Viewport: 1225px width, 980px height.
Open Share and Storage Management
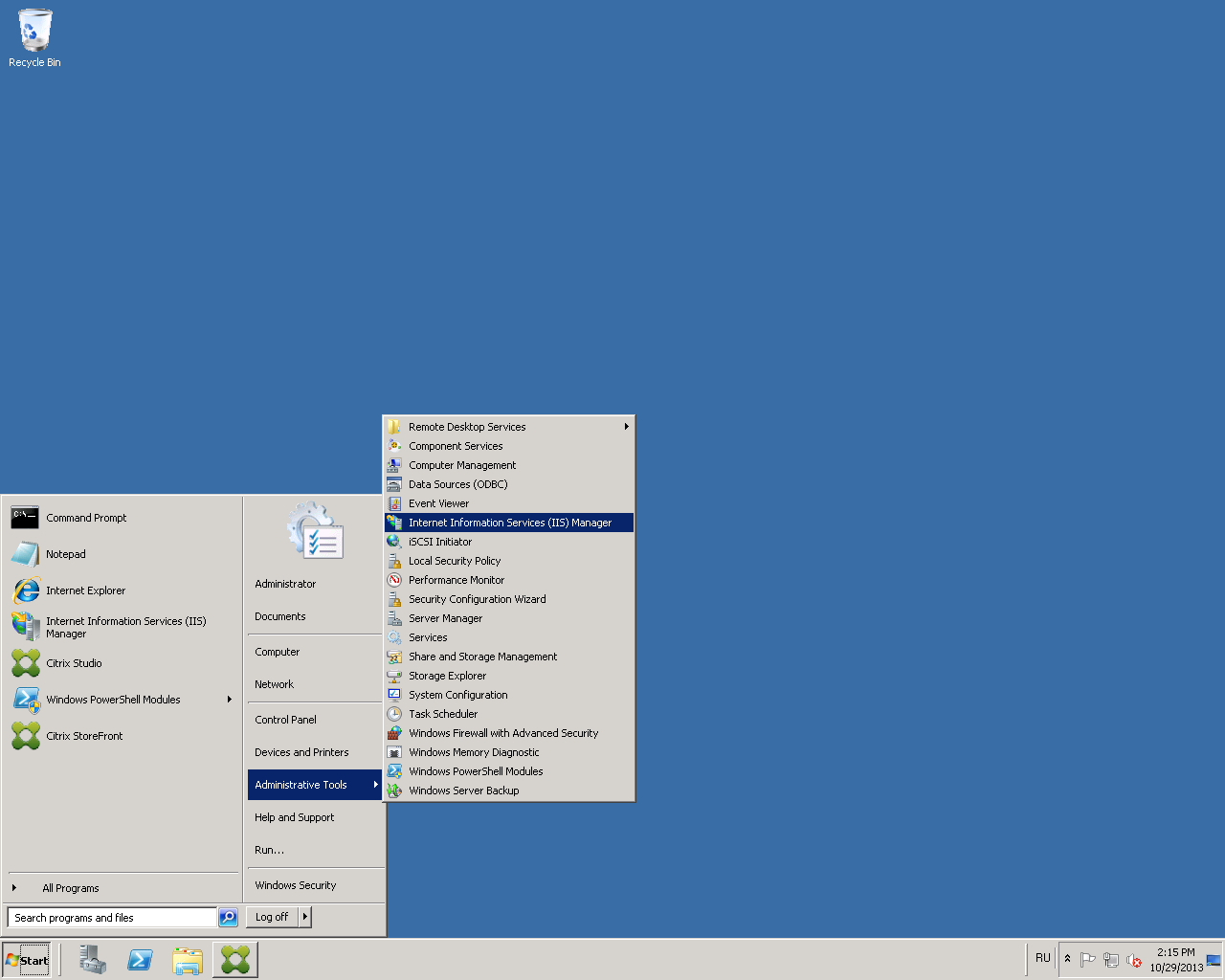509,657
